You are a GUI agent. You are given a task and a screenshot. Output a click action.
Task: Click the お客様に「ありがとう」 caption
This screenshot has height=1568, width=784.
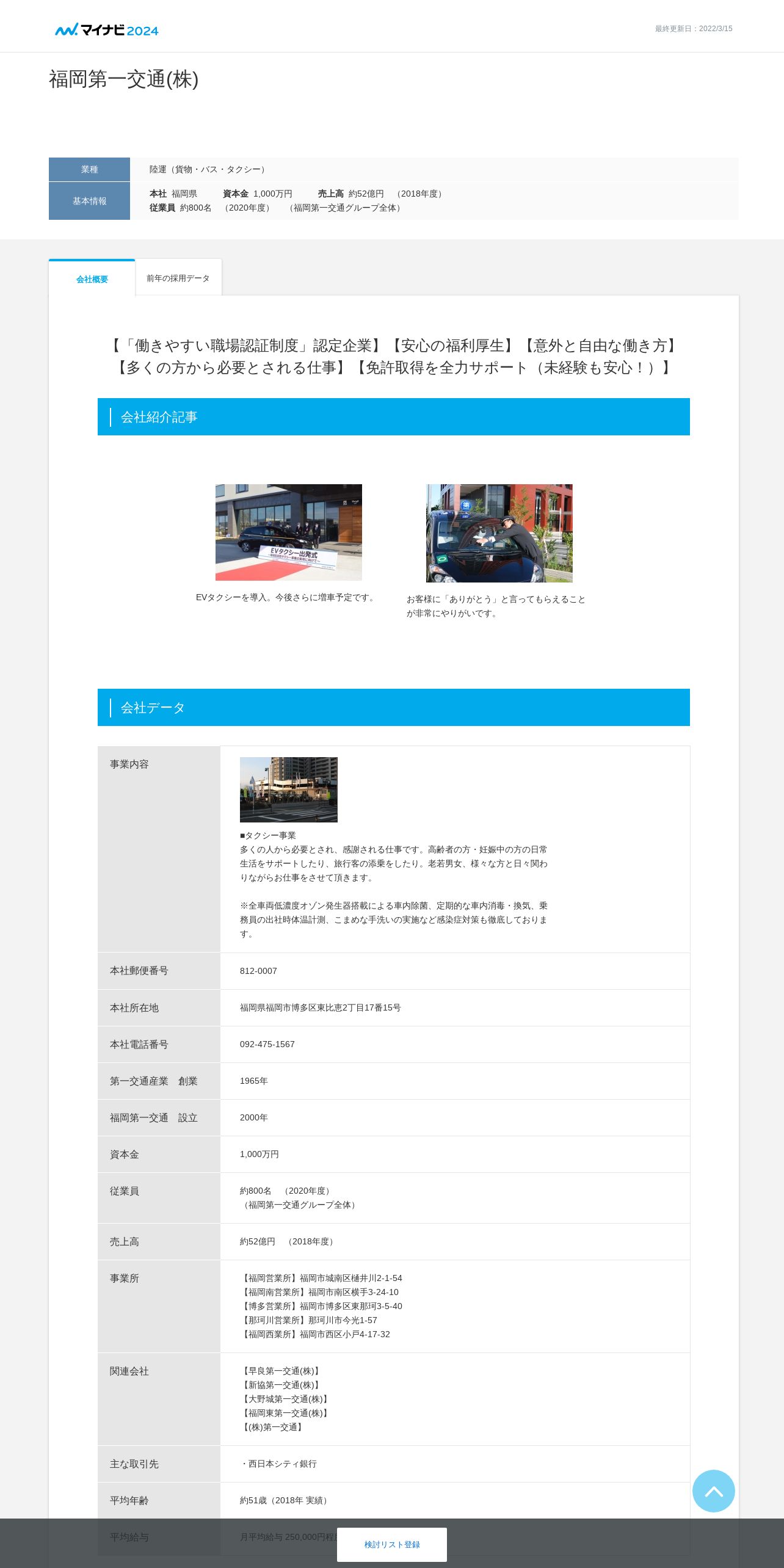click(x=496, y=606)
